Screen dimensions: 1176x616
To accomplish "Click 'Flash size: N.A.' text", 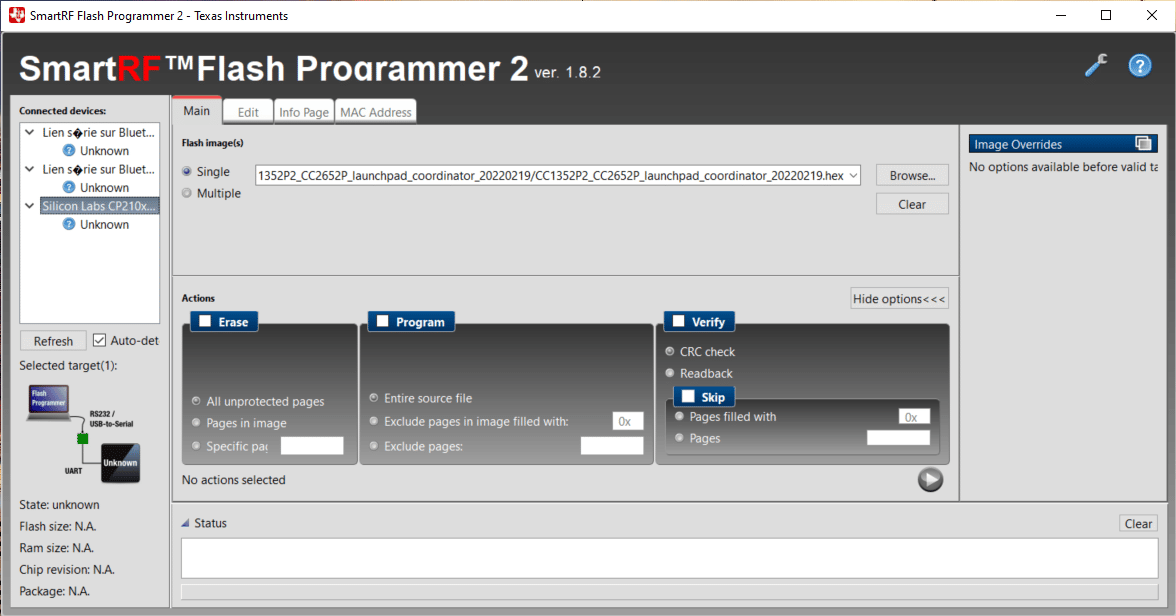I will (58, 526).
